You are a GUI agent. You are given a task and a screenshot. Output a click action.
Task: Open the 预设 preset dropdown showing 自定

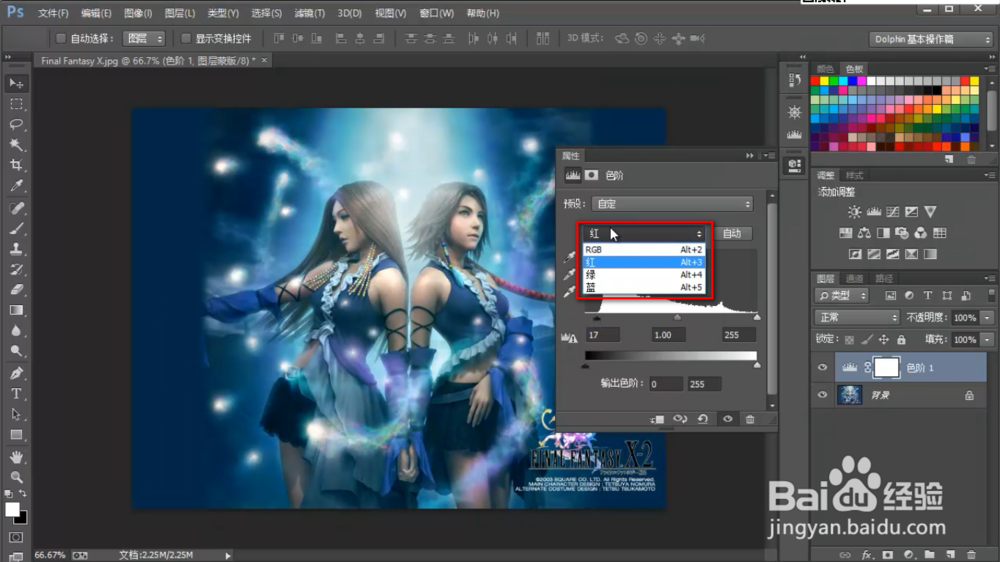coord(672,204)
